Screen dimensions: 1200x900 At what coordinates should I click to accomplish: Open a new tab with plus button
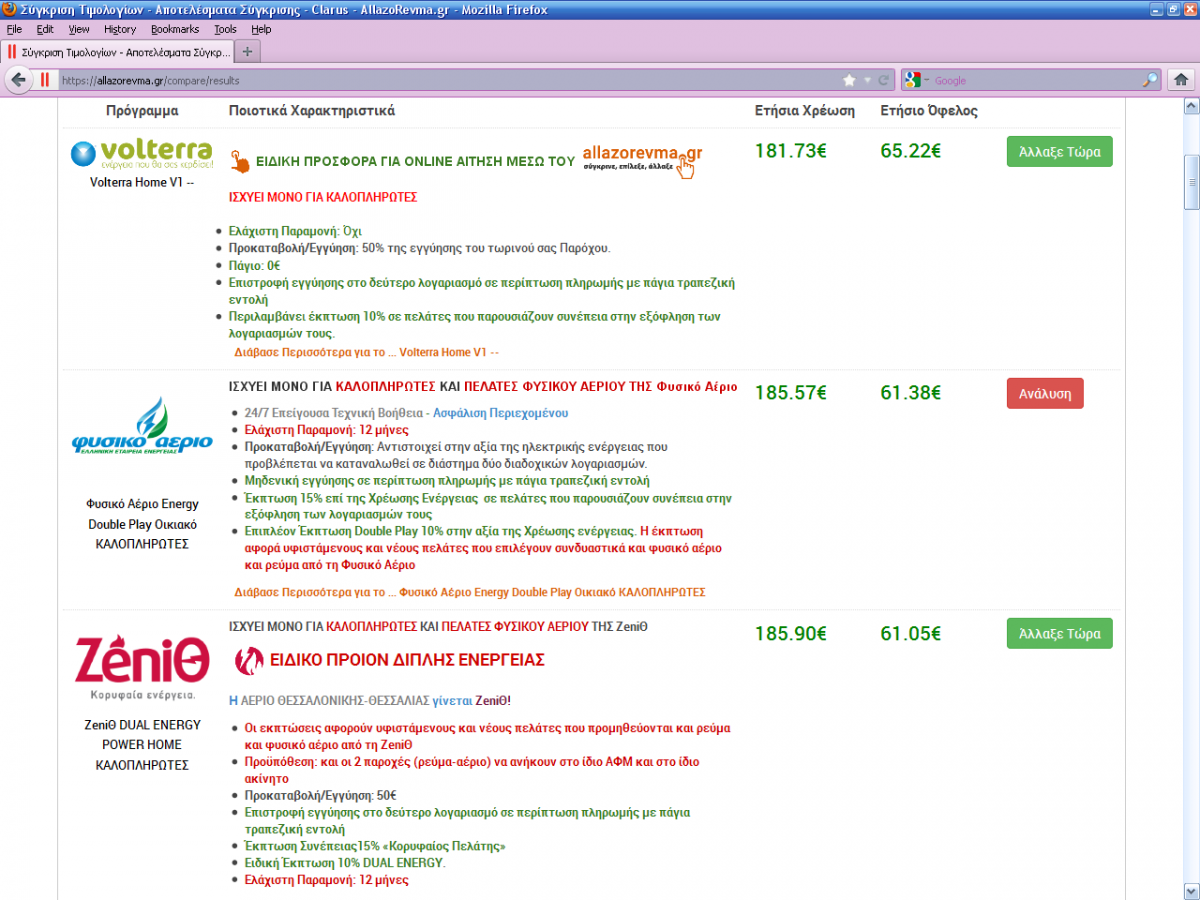[x=247, y=51]
